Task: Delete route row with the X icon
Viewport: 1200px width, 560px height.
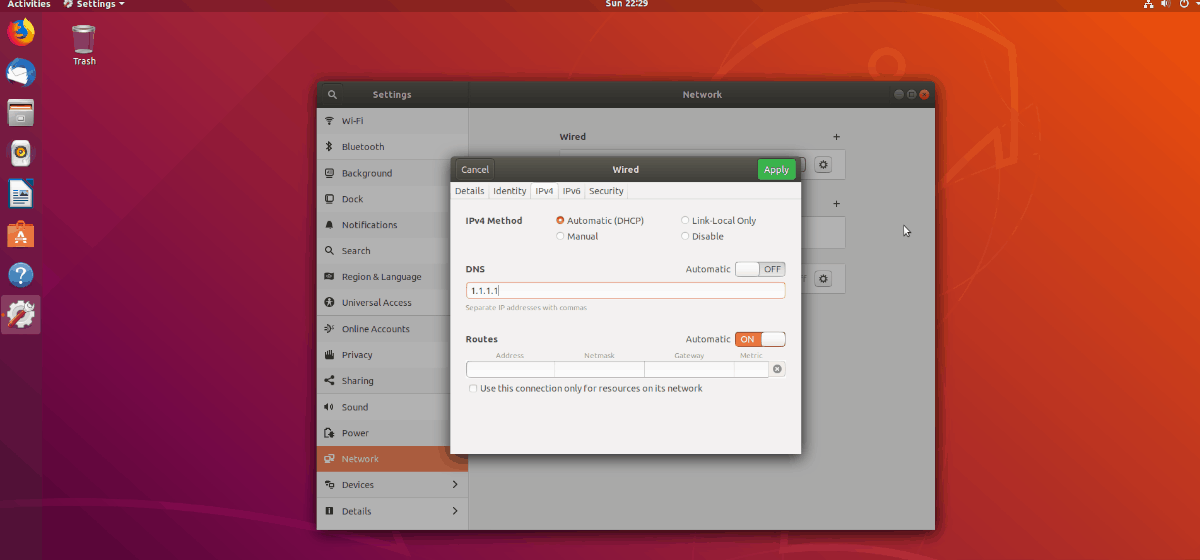Action: [x=778, y=369]
